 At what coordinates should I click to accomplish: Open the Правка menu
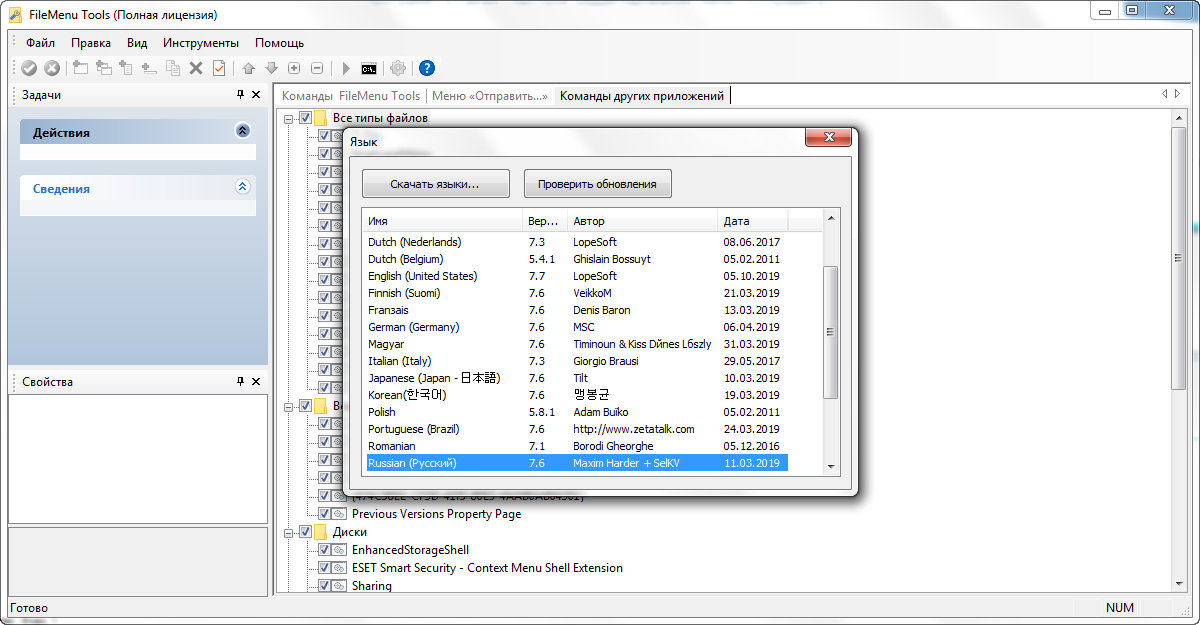click(x=91, y=43)
